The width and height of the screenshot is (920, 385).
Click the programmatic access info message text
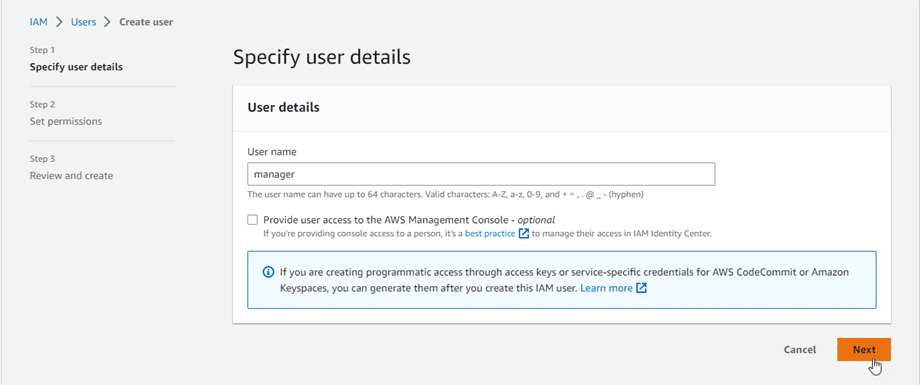pos(564,281)
